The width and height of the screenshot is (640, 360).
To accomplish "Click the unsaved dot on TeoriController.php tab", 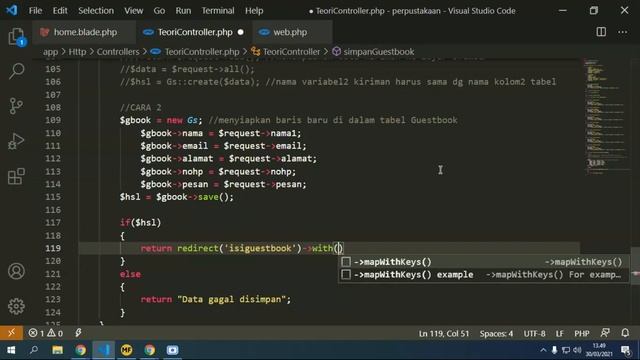I will (241, 32).
